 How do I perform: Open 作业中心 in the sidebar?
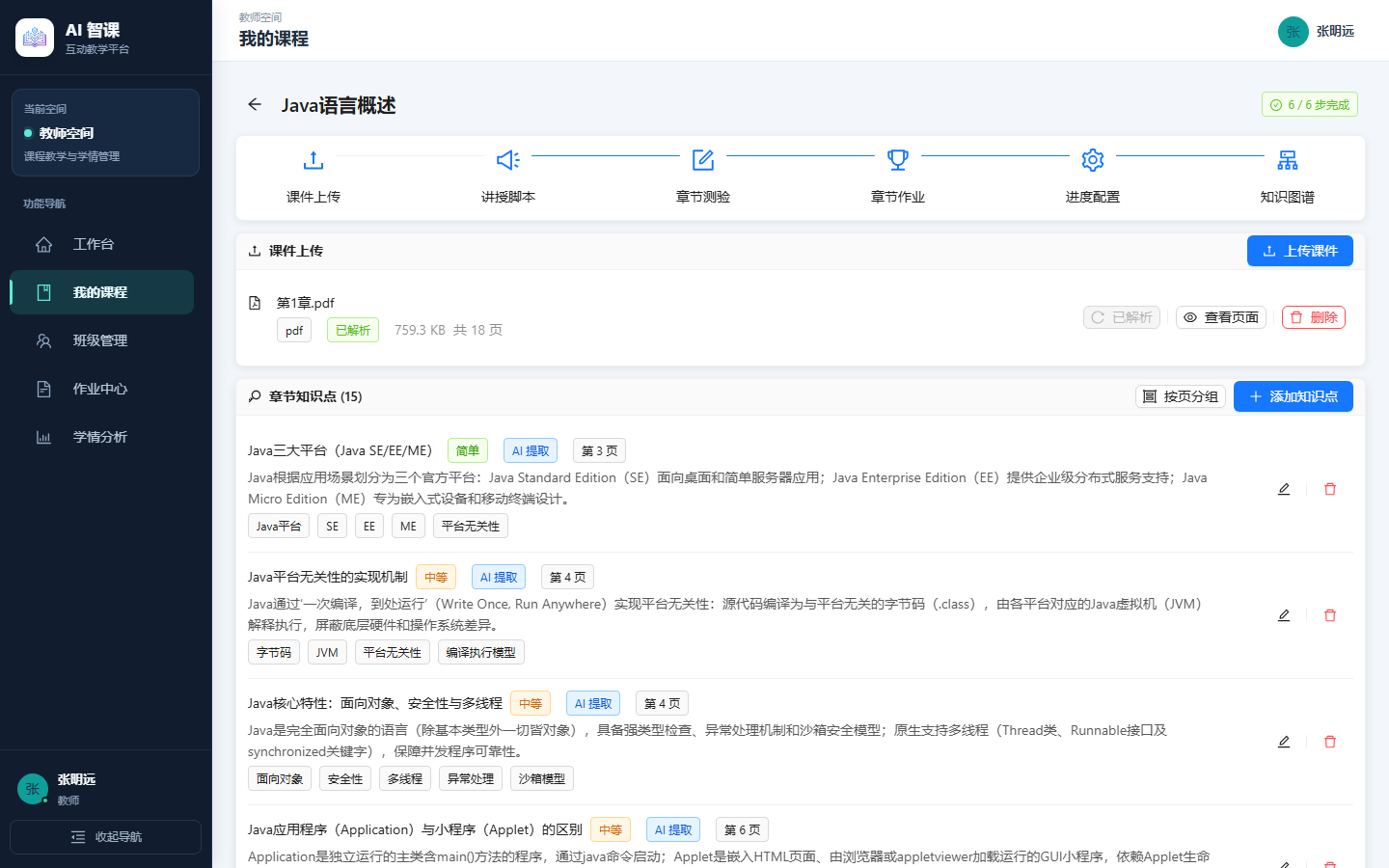(102, 389)
